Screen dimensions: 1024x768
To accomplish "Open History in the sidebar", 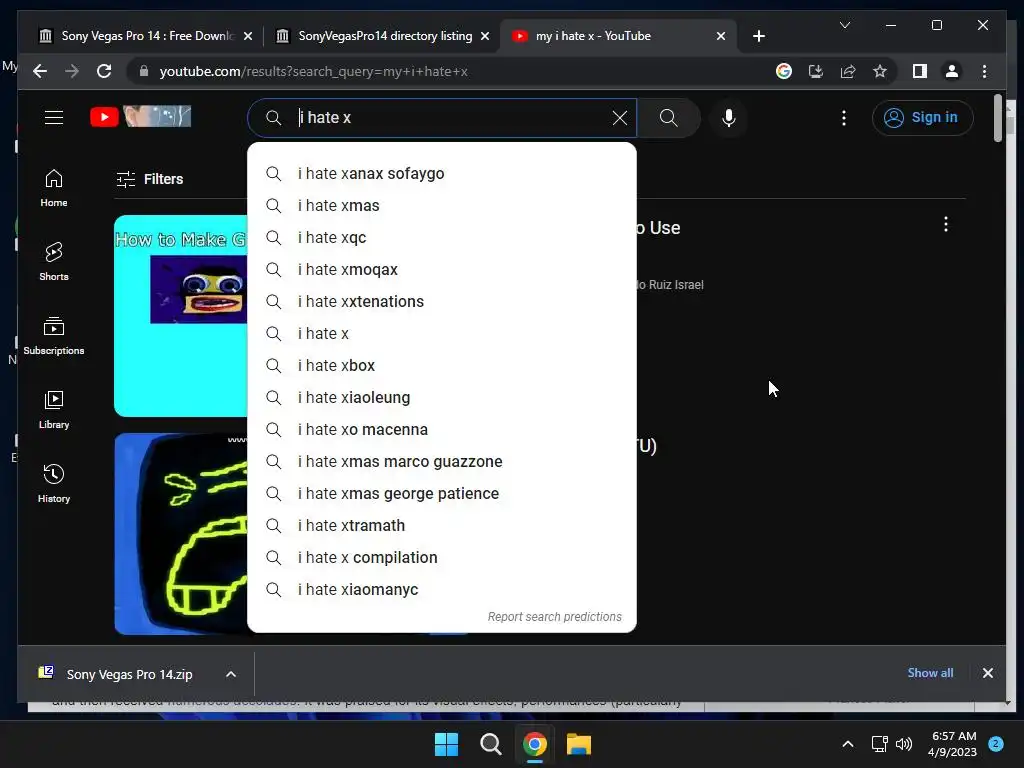I will tap(54, 483).
